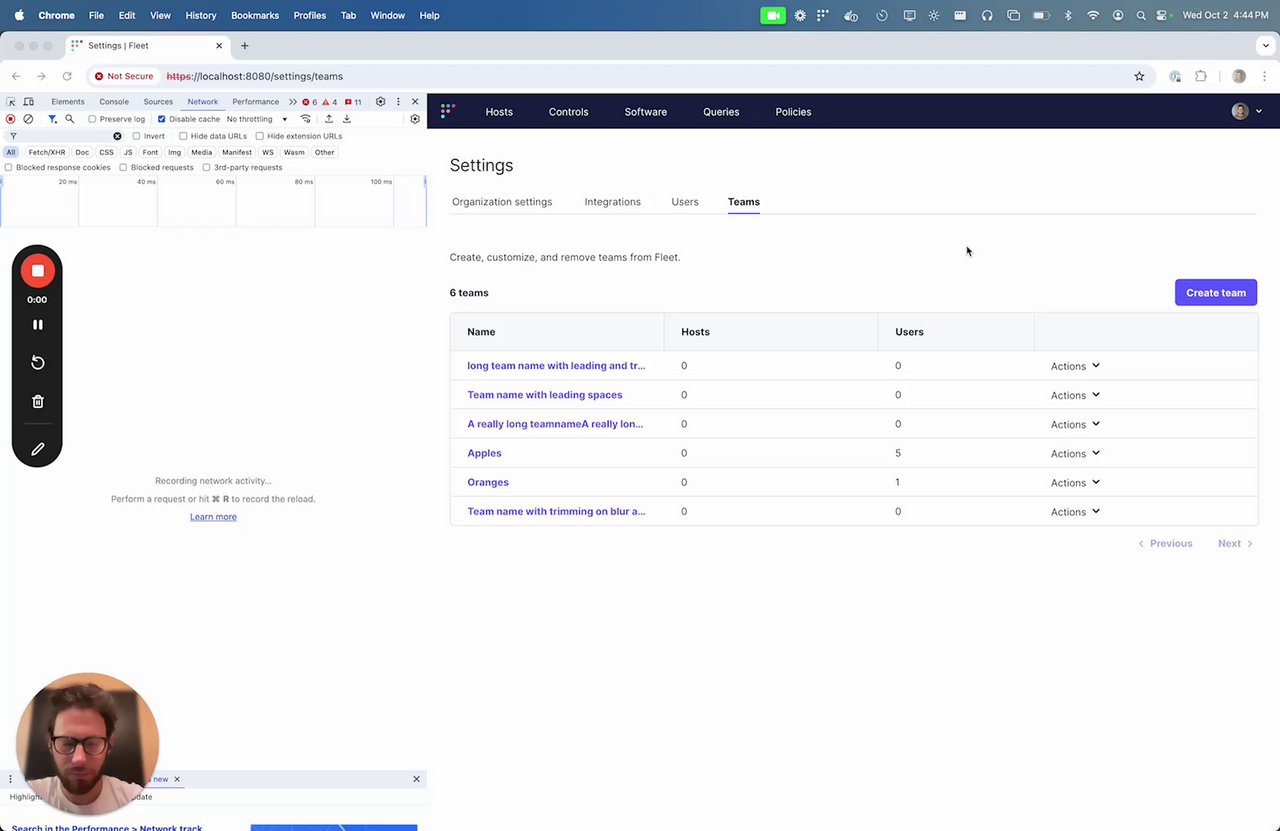Screen dimensions: 1280x831
Task: Switch to the Users tab
Action: (x=685, y=202)
